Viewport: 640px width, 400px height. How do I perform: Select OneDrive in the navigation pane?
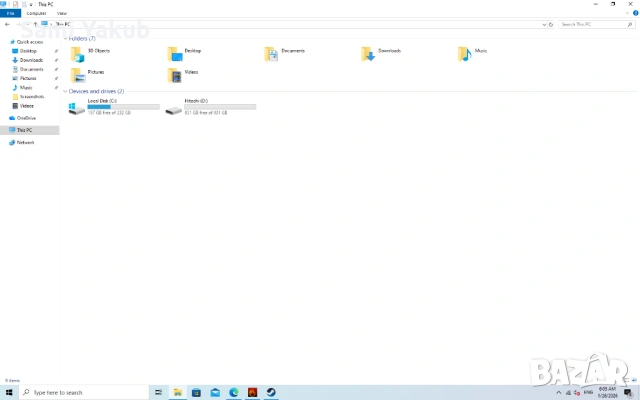tap(25, 118)
